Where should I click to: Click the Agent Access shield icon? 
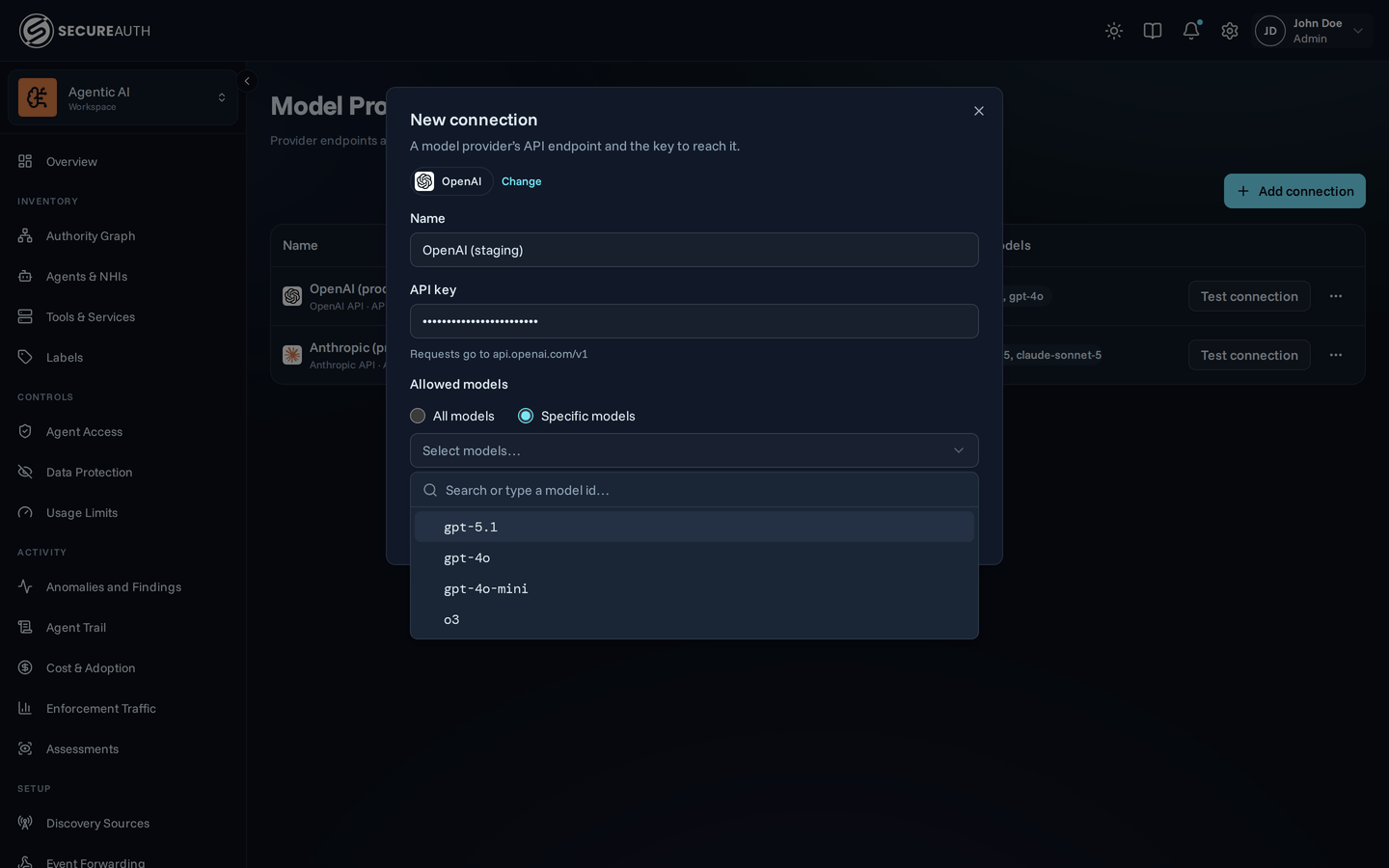[x=25, y=431]
